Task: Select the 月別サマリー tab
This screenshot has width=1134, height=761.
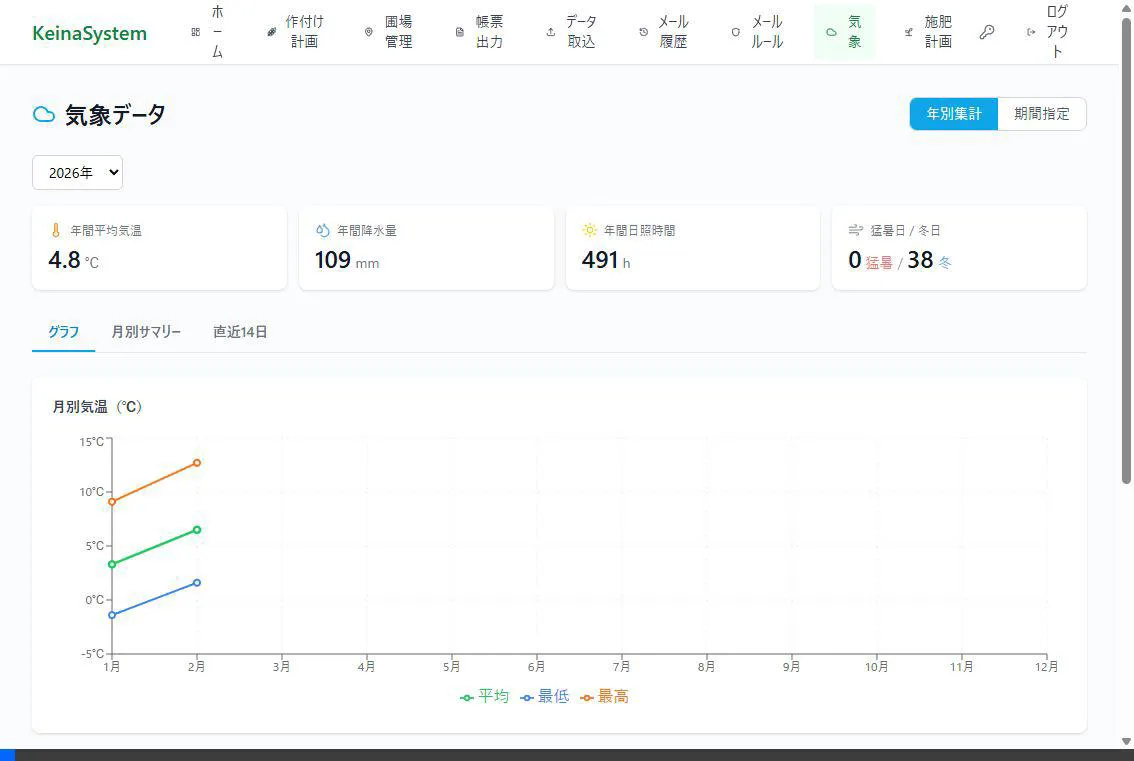Action: (x=146, y=332)
